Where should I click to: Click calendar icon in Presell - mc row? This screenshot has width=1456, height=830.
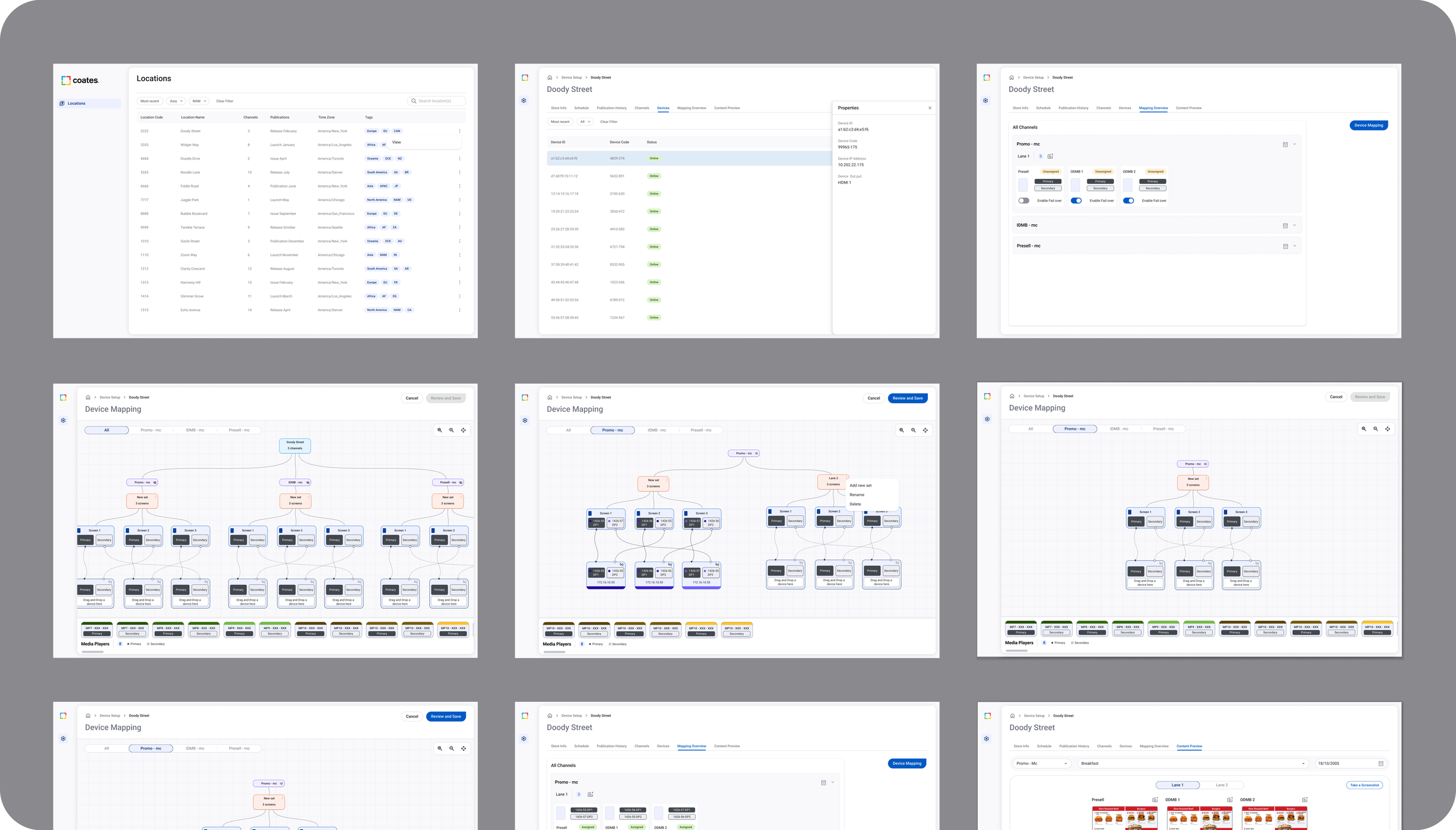pyautogui.click(x=1285, y=246)
